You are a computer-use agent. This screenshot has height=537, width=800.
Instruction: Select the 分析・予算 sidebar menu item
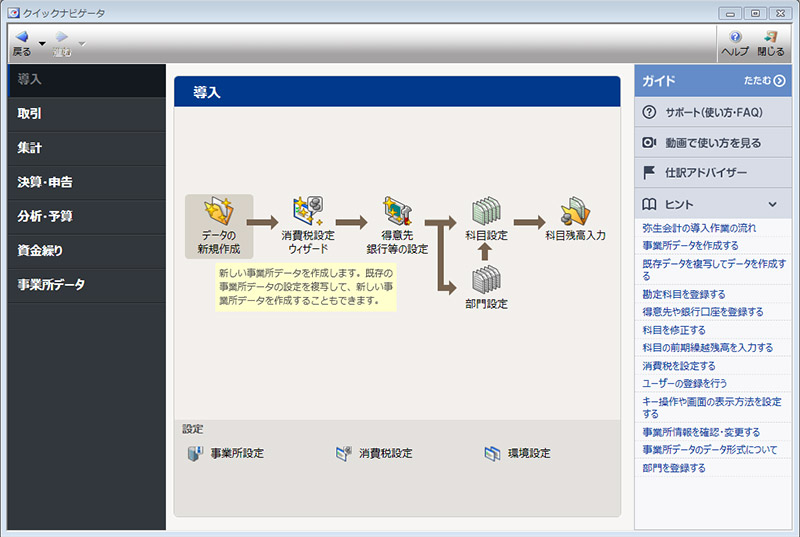coord(87,217)
